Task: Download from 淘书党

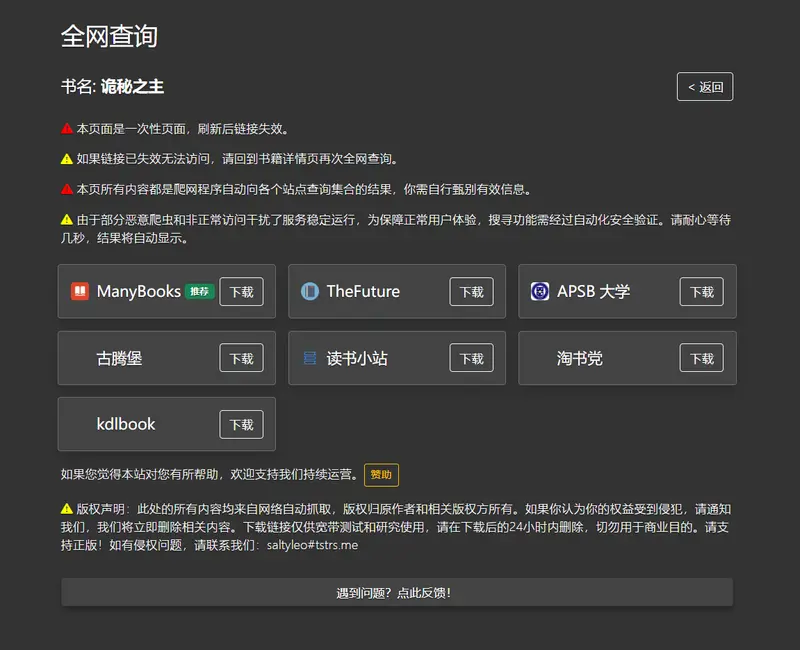Action: click(702, 358)
